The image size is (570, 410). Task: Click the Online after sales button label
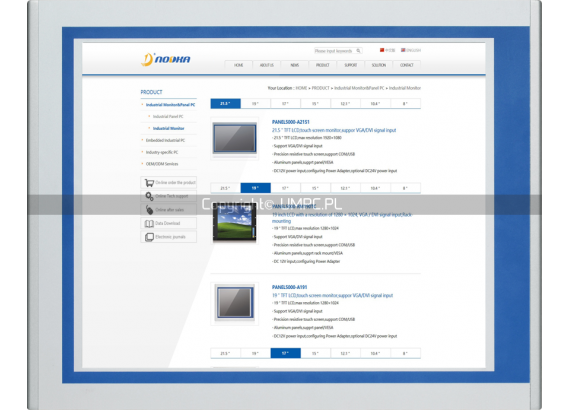(x=169, y=210)
